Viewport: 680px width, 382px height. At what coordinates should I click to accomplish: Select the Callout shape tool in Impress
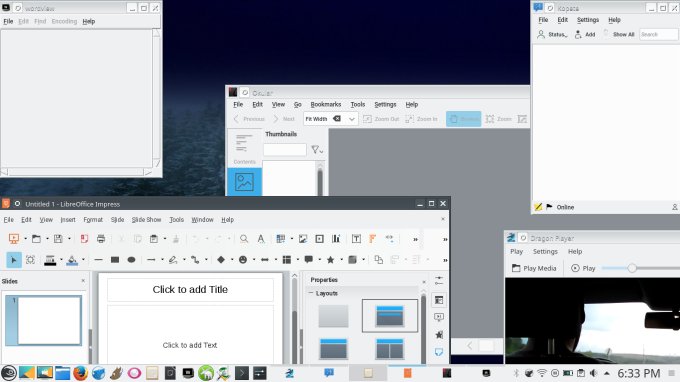point(308,260)
